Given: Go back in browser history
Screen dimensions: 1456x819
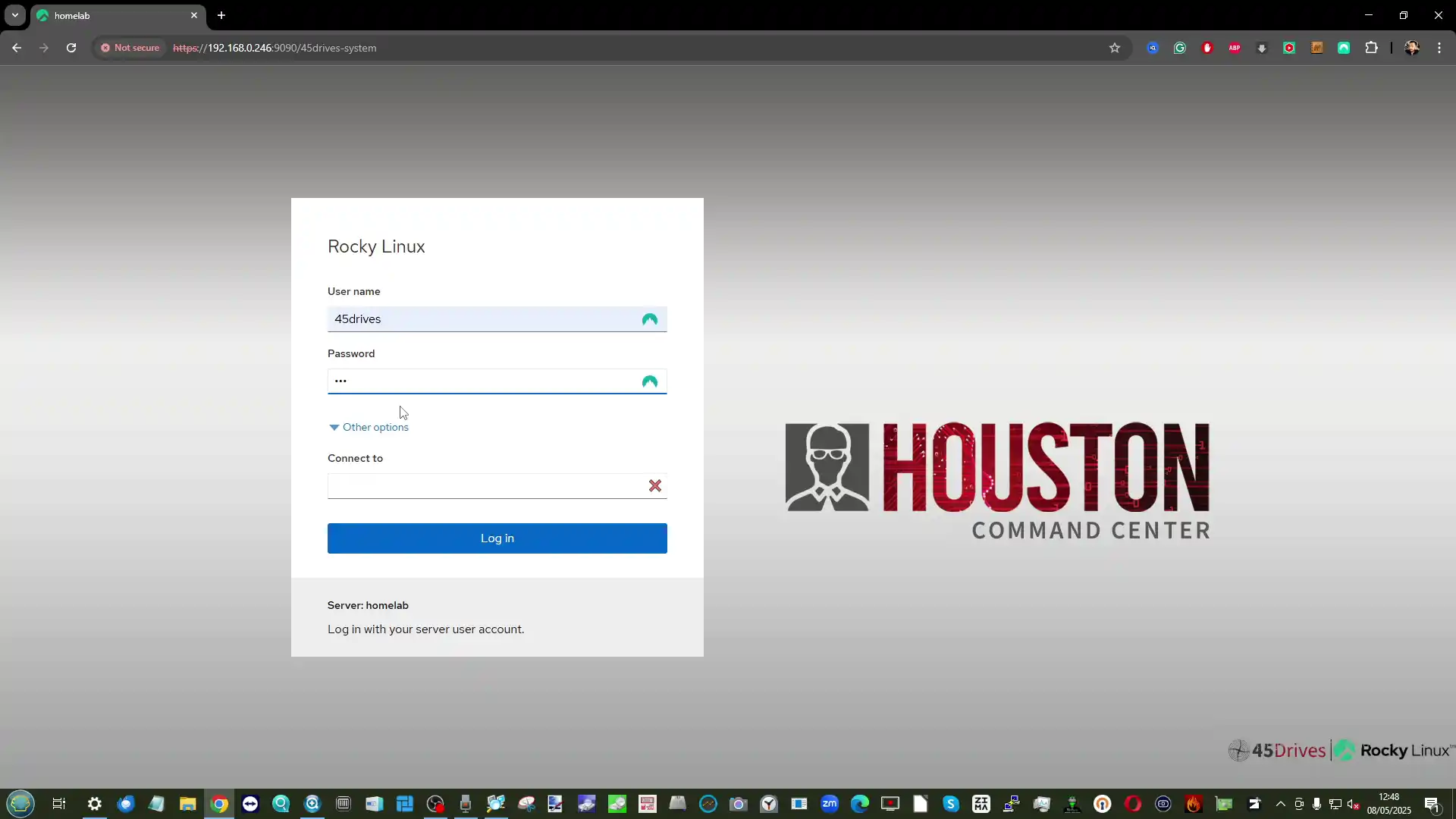Looking at the screenshot, I should pos(17,48).
